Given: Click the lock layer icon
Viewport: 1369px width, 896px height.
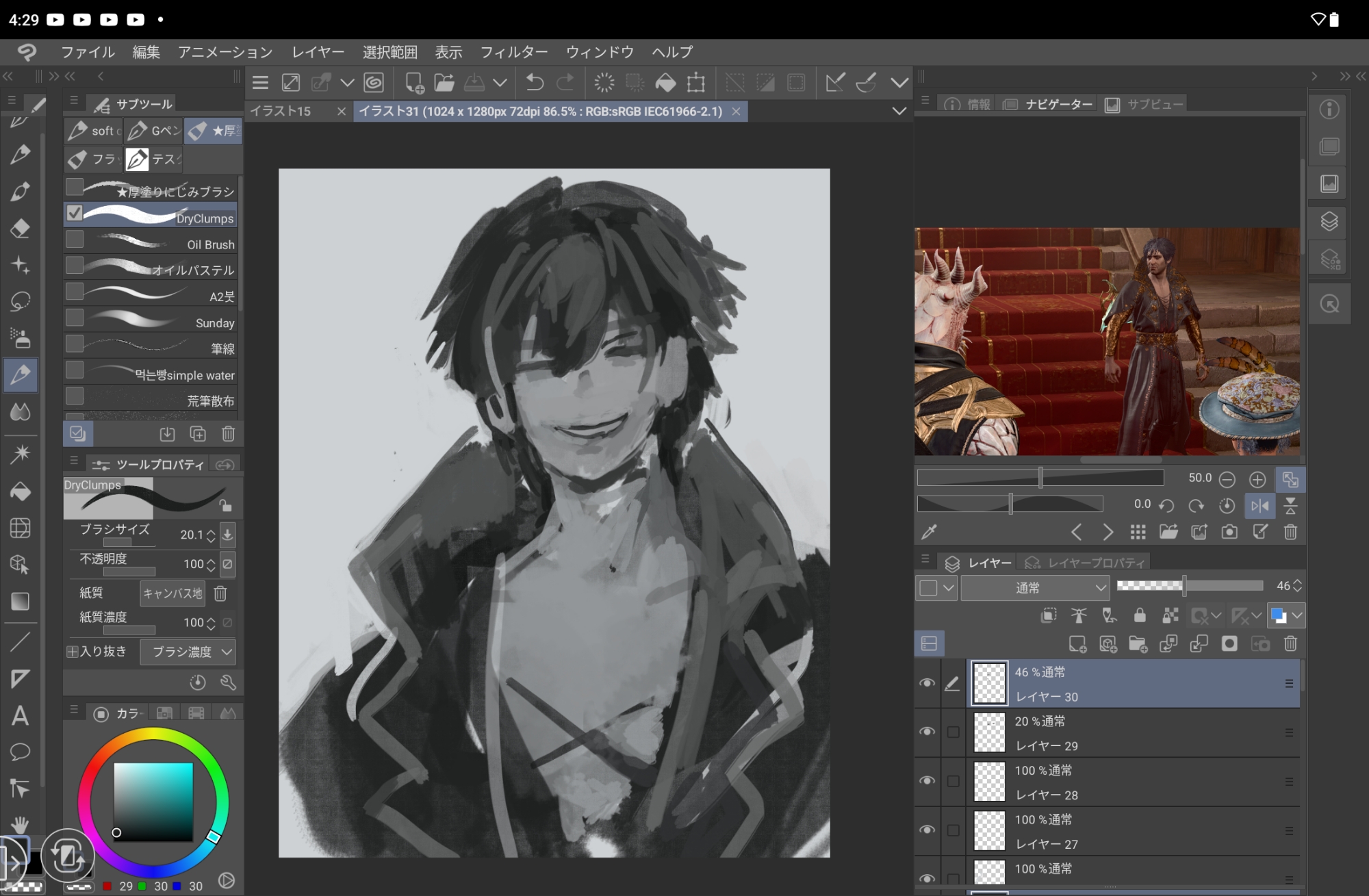Looking at the screenshot, I should [x=1140, y=615].
